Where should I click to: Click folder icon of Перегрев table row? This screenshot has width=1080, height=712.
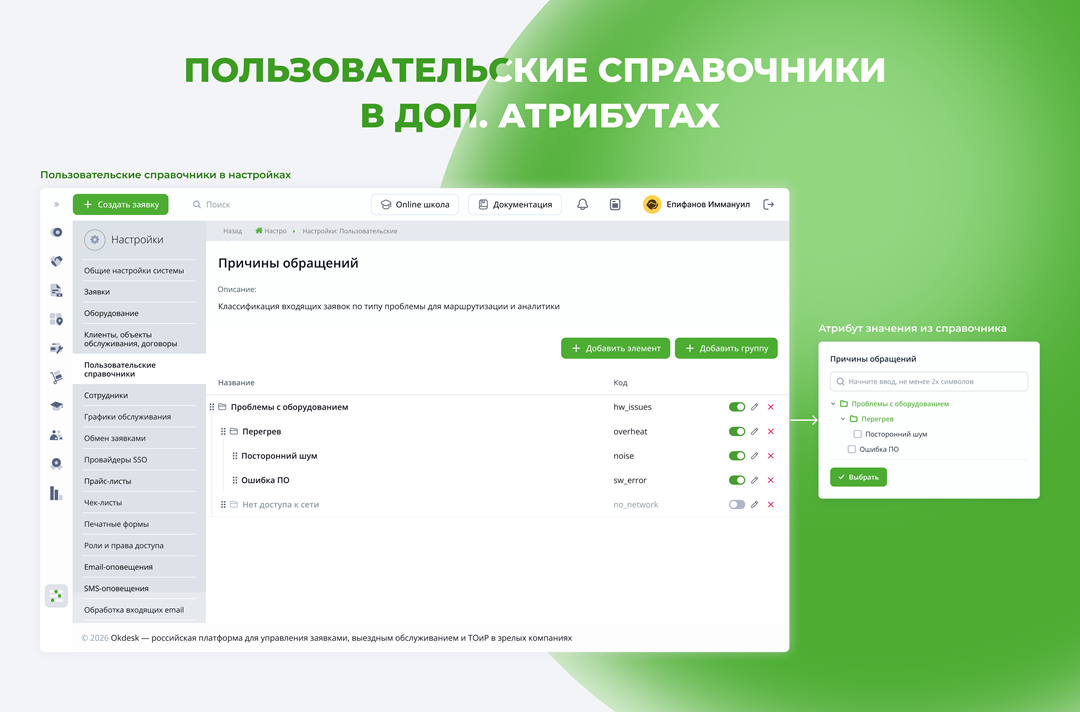234,432
